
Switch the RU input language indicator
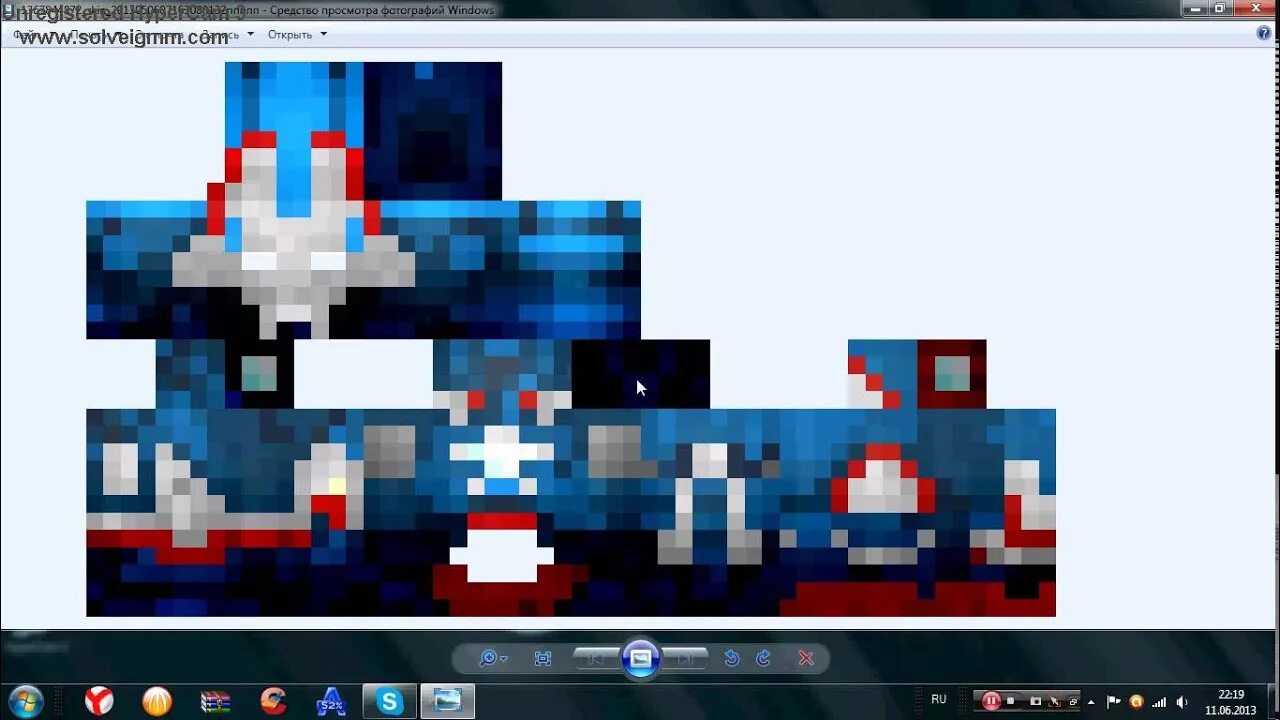click(939, 700)
